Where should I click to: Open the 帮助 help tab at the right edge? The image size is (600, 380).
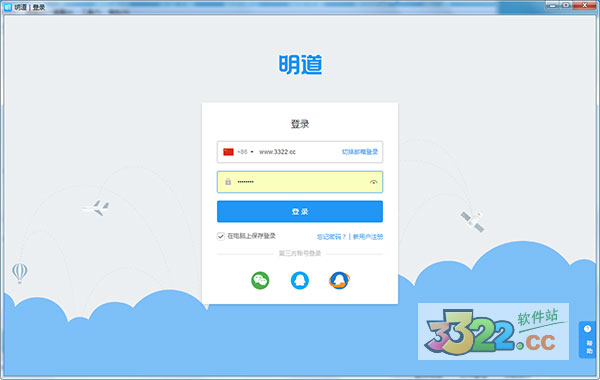click(587, 339)
